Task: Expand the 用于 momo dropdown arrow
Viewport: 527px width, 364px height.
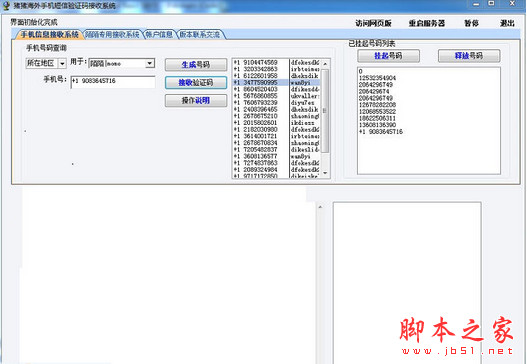Action: [x=150, y=63]
